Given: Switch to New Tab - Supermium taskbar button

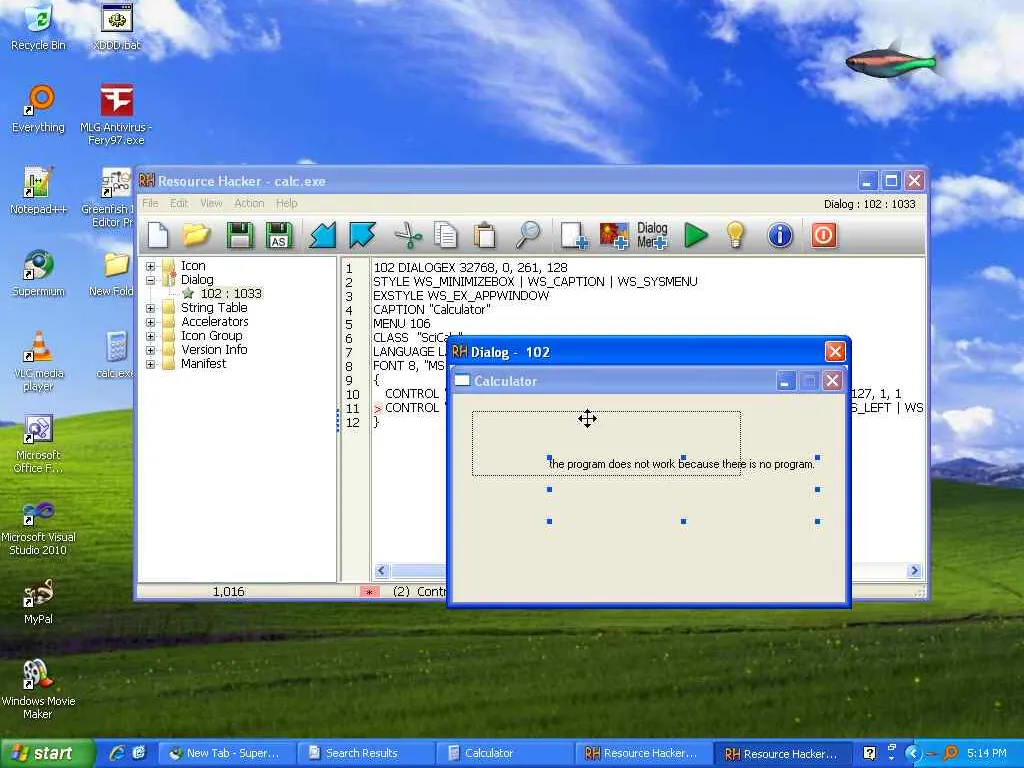Looking at the screenshot, I should (226, 753).
